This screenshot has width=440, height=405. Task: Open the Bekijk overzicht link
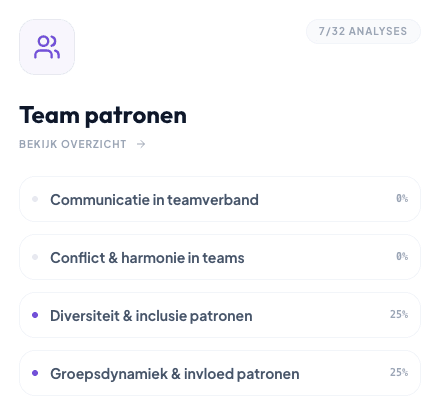pyautogui.click(x=82, y=144)
